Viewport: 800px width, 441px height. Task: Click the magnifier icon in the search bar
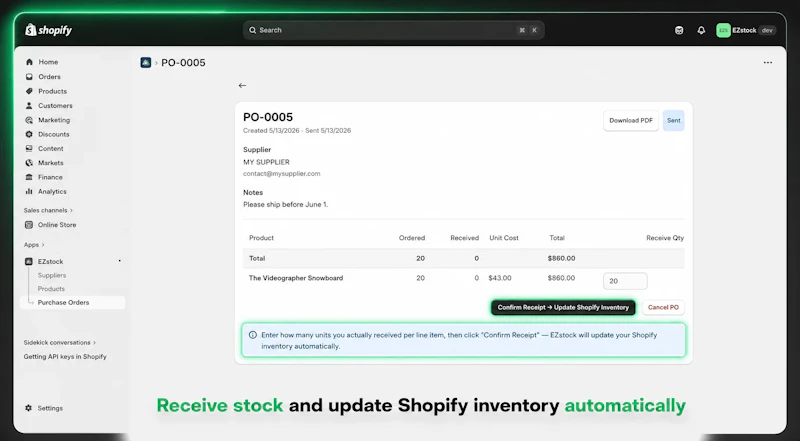253,30
